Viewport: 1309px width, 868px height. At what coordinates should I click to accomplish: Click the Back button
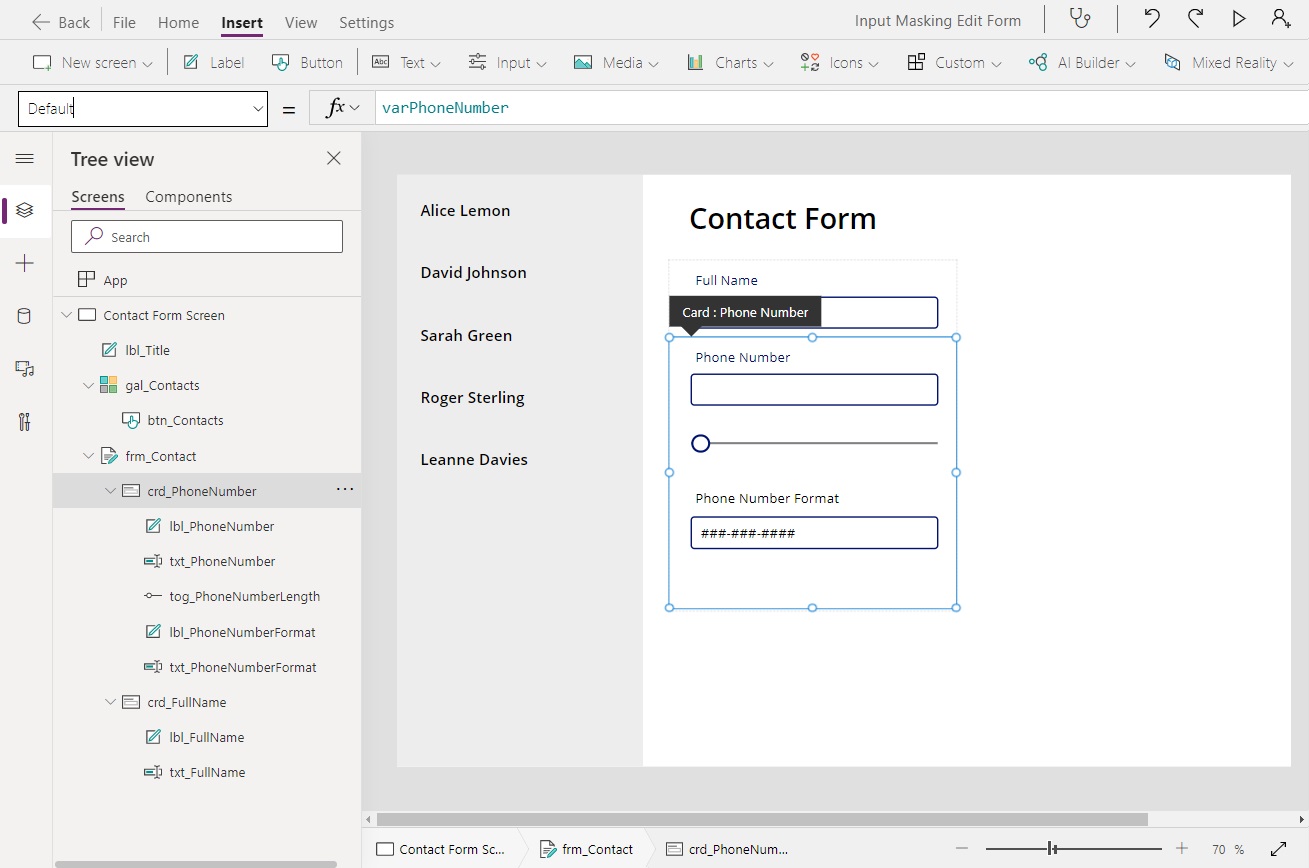point(60,21)
